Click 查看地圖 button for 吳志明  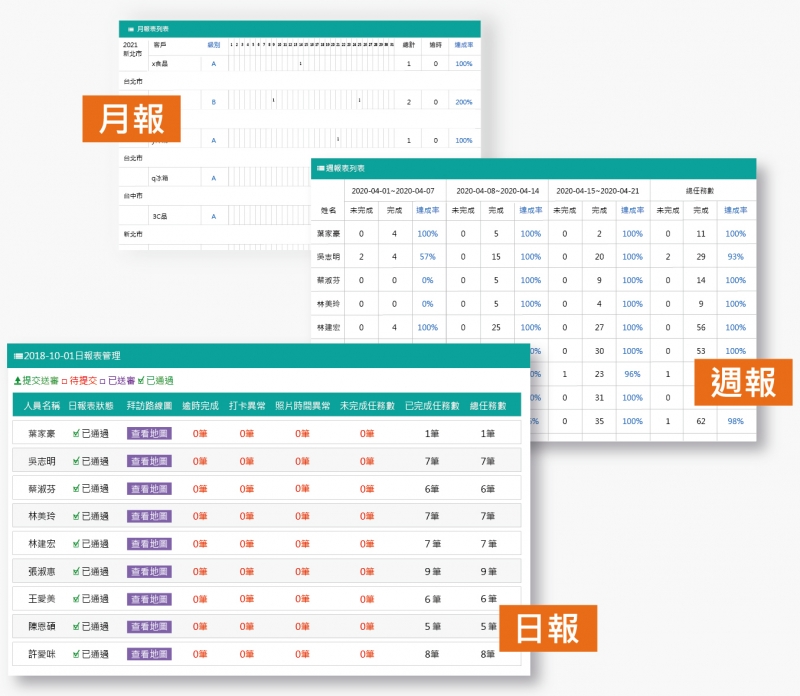149,461
